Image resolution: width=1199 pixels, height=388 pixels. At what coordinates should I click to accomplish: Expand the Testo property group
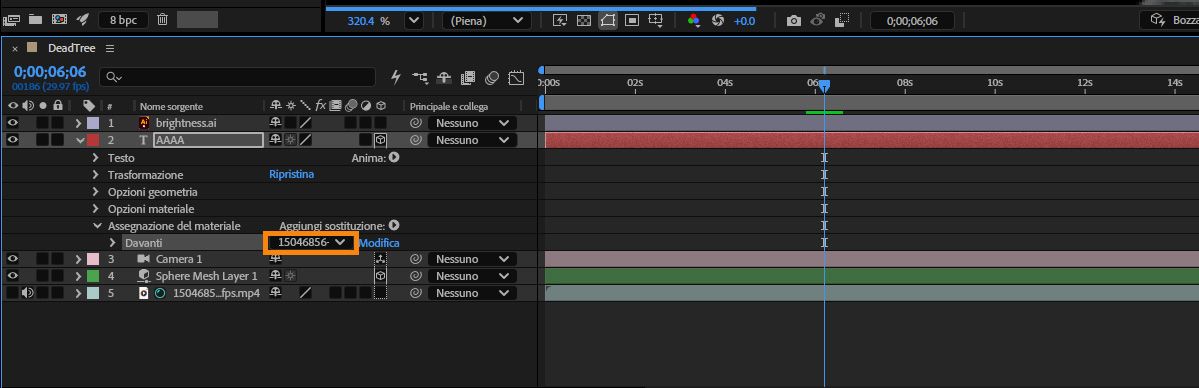[x=96, y=158]
